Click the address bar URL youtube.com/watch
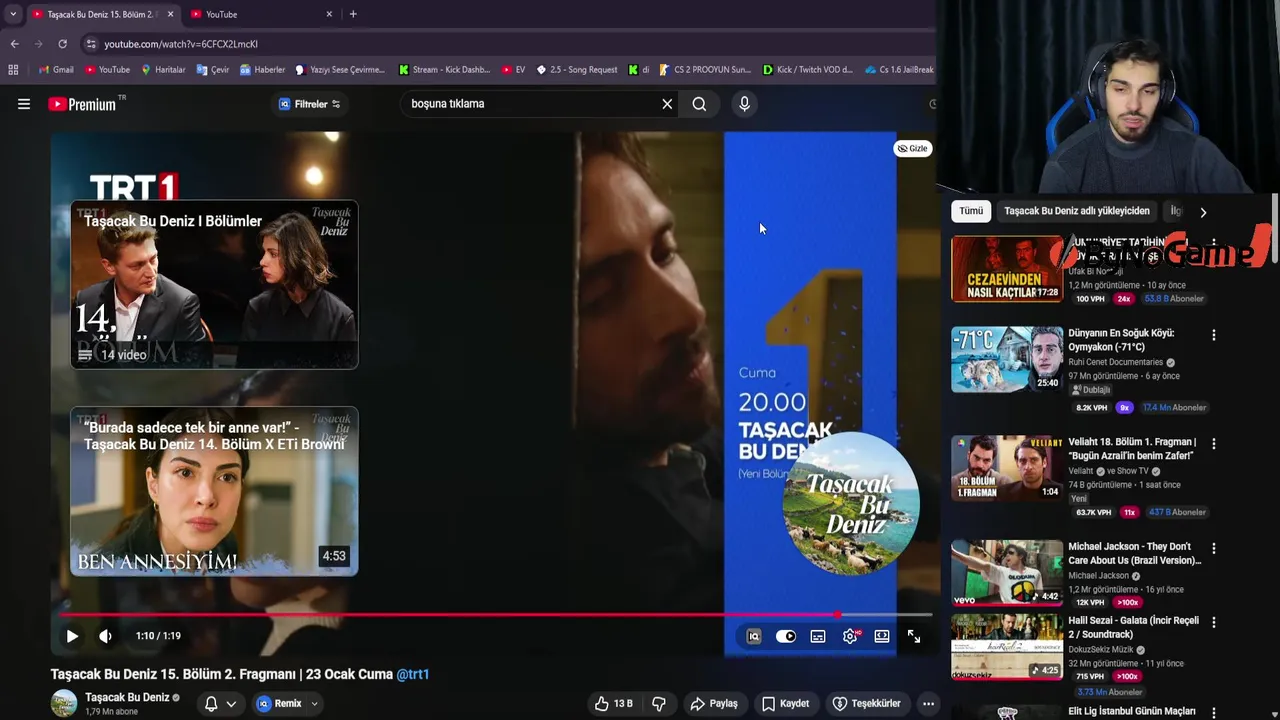This screenshot has width=1280, height=720. click(181, 44)
